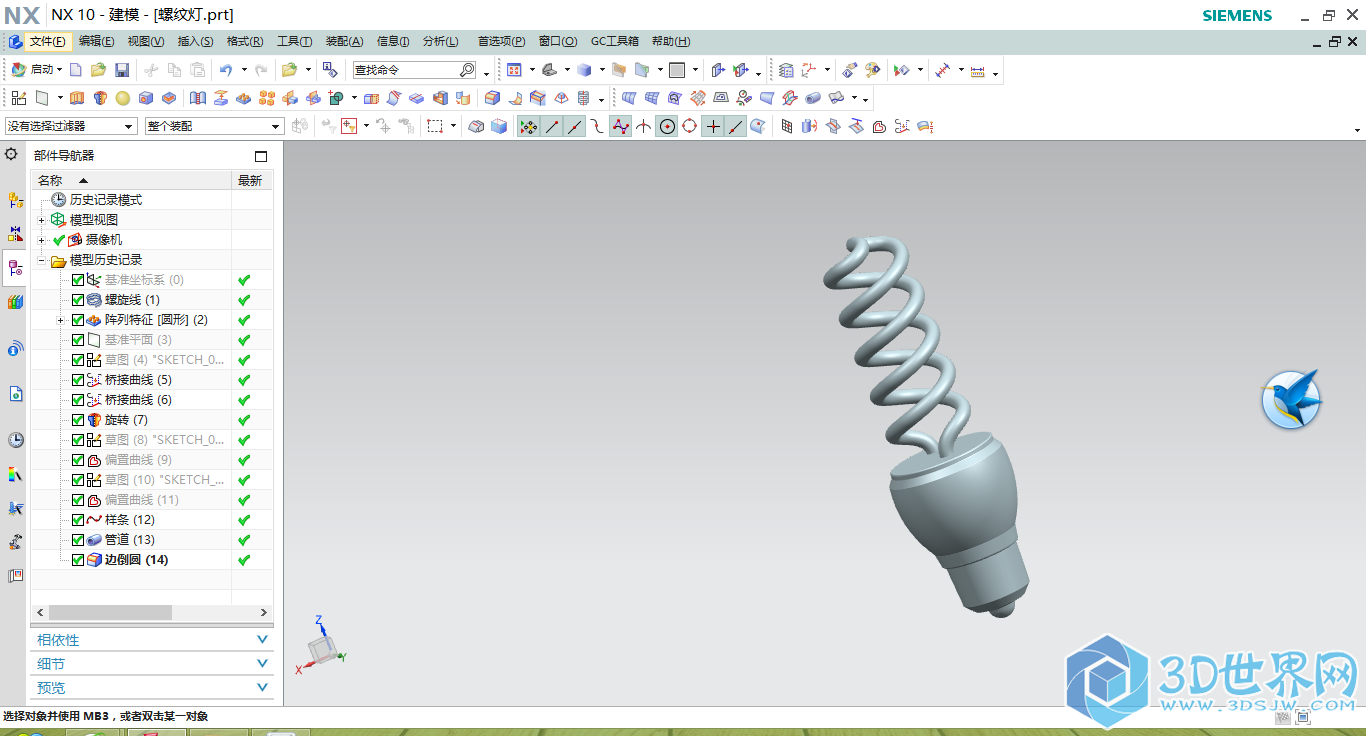Click the Open folder icon

point(98,70)
